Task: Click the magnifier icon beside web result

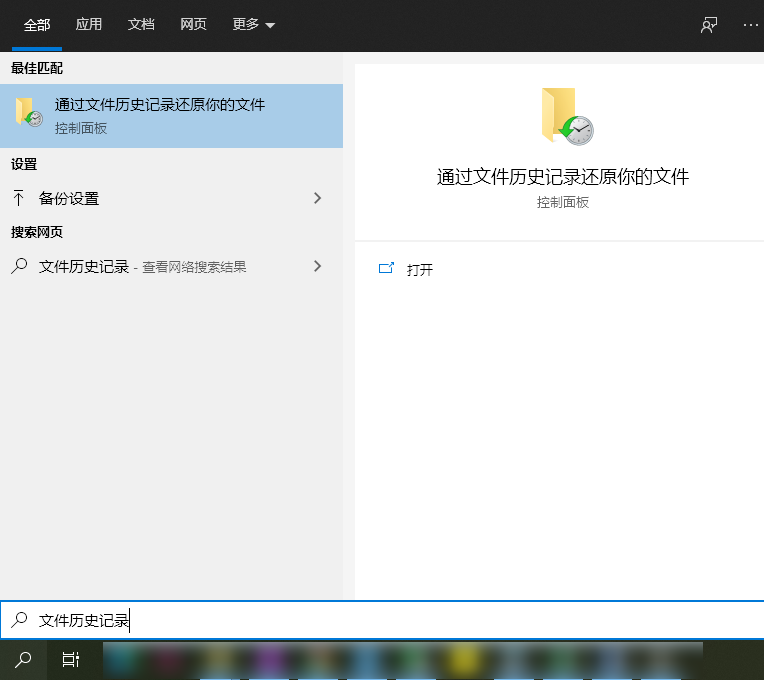Action: 19,266
